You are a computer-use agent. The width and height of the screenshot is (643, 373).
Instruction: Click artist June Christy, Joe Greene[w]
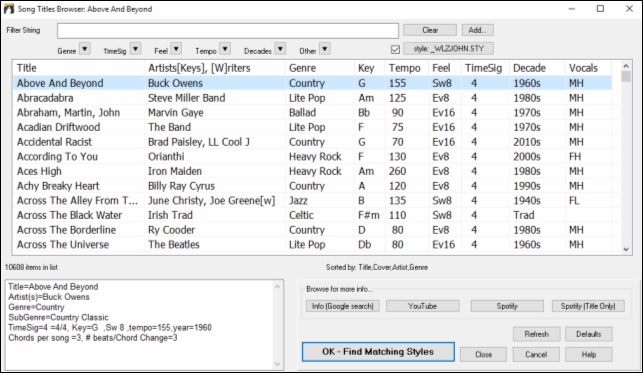[212, 200]
